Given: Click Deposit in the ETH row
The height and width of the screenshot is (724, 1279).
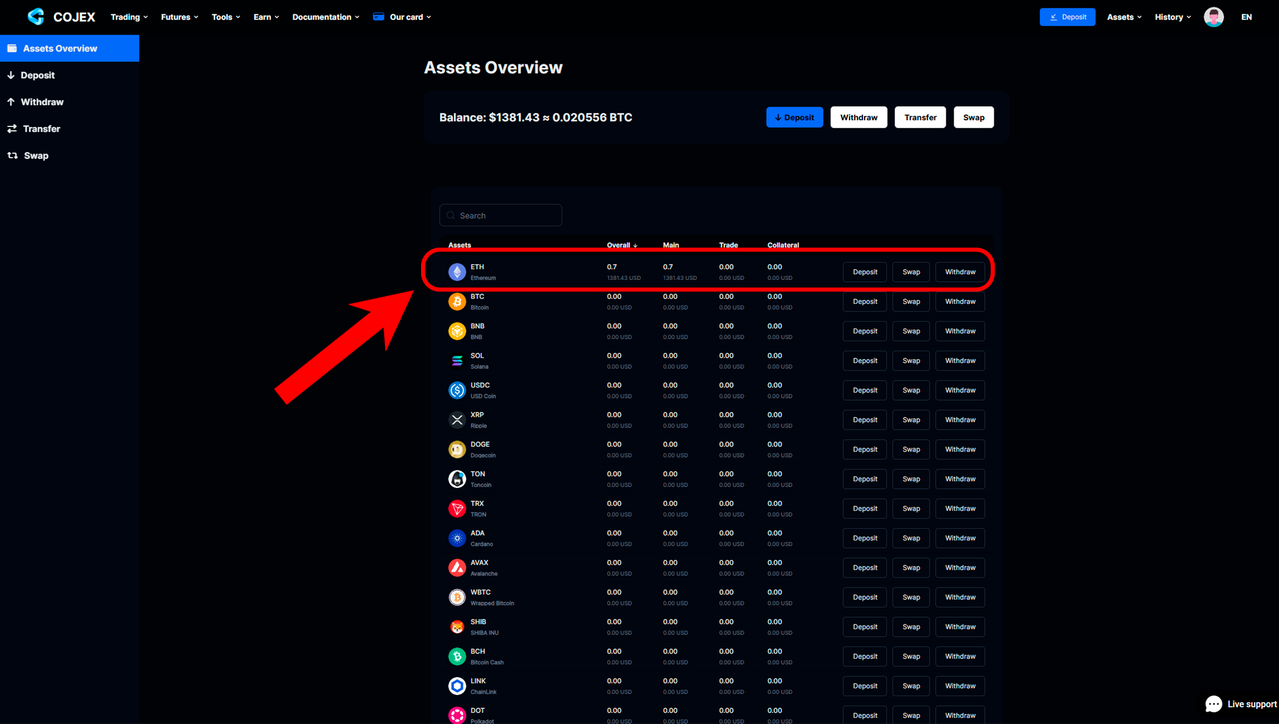Looking at the screenshot, I should click(865, 272).
